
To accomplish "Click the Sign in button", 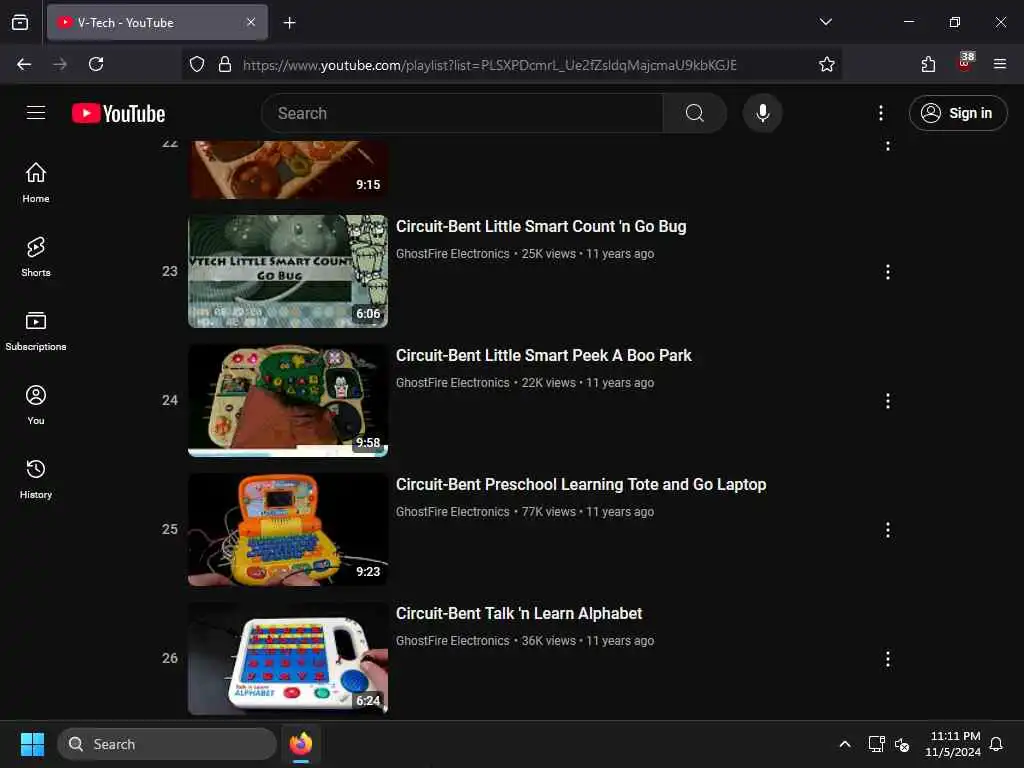I will pos(957,113).
